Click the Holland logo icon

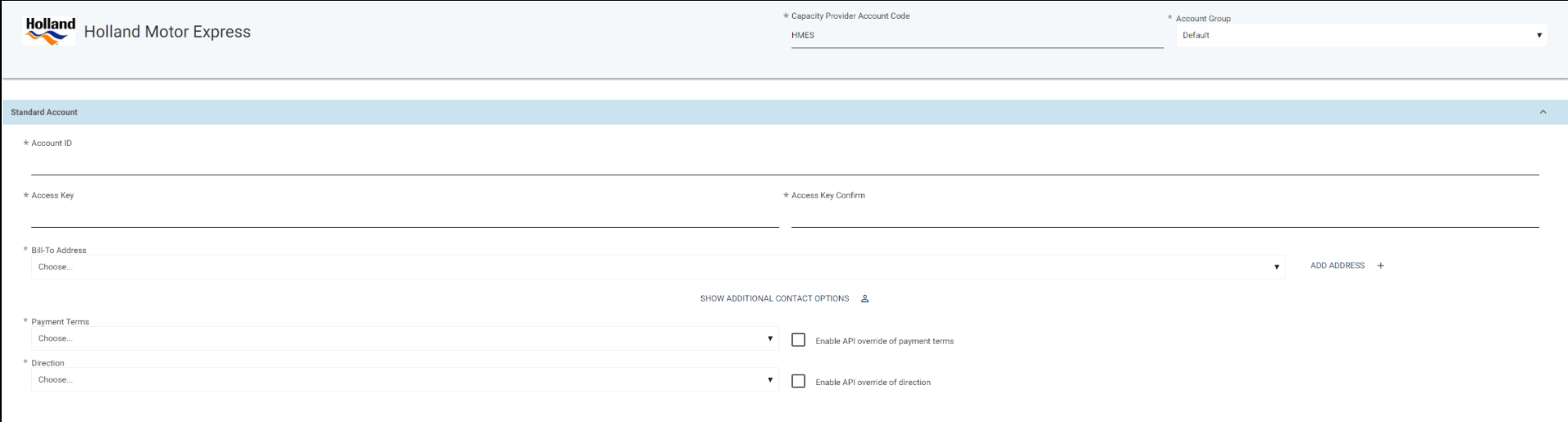pos(50,31)
